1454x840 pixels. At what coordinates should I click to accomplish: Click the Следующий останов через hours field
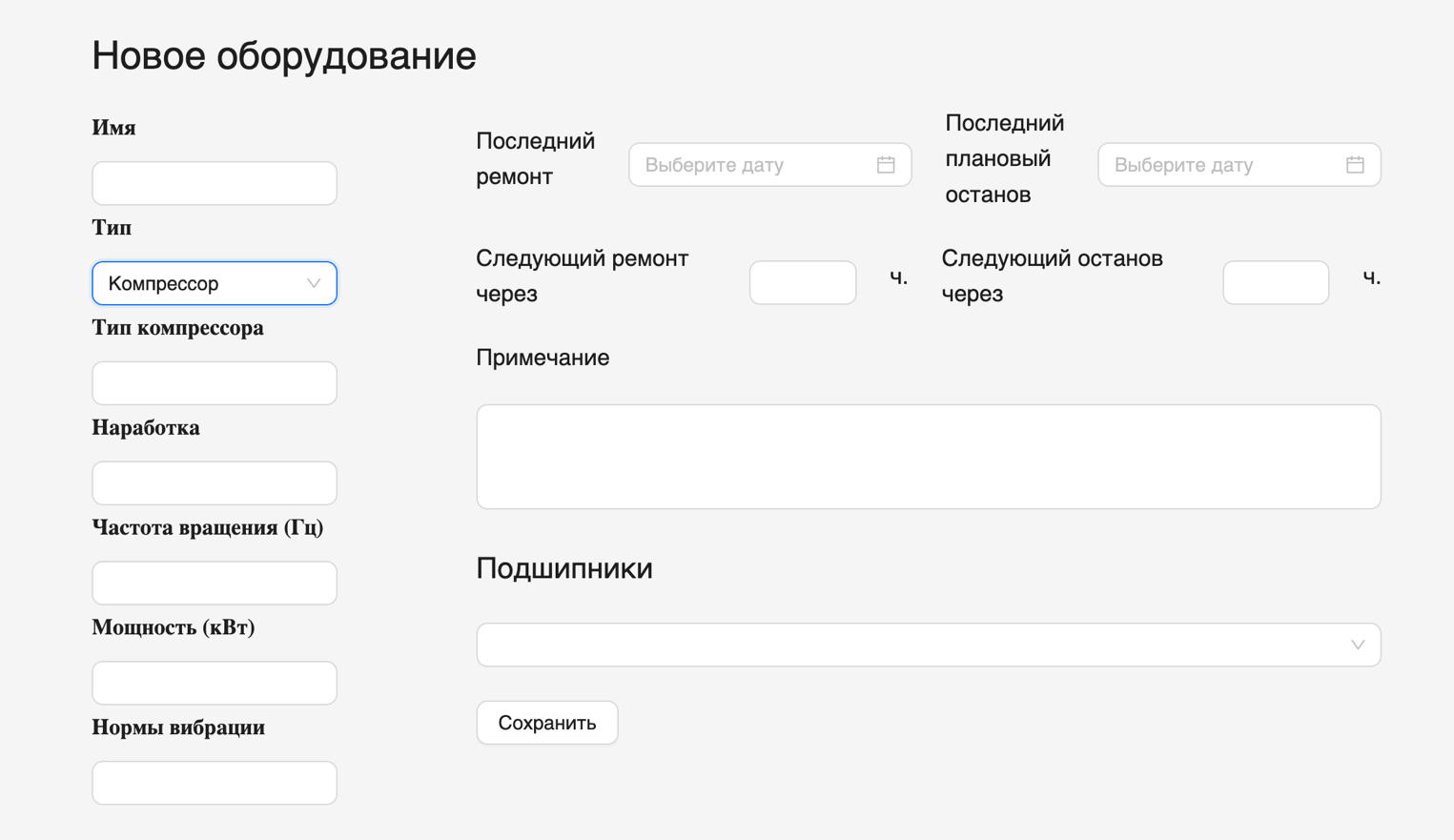pos(1275,282)
